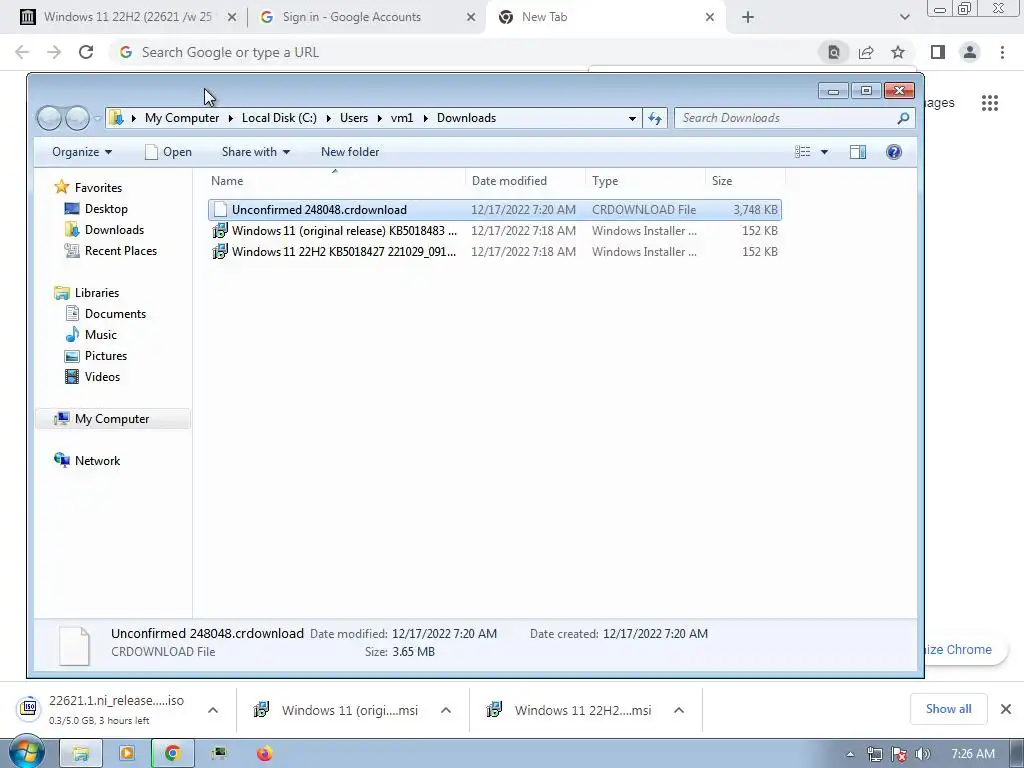
Task: Open a new Chrome tab
Action: pyautogui.click(x=748, y=18)
